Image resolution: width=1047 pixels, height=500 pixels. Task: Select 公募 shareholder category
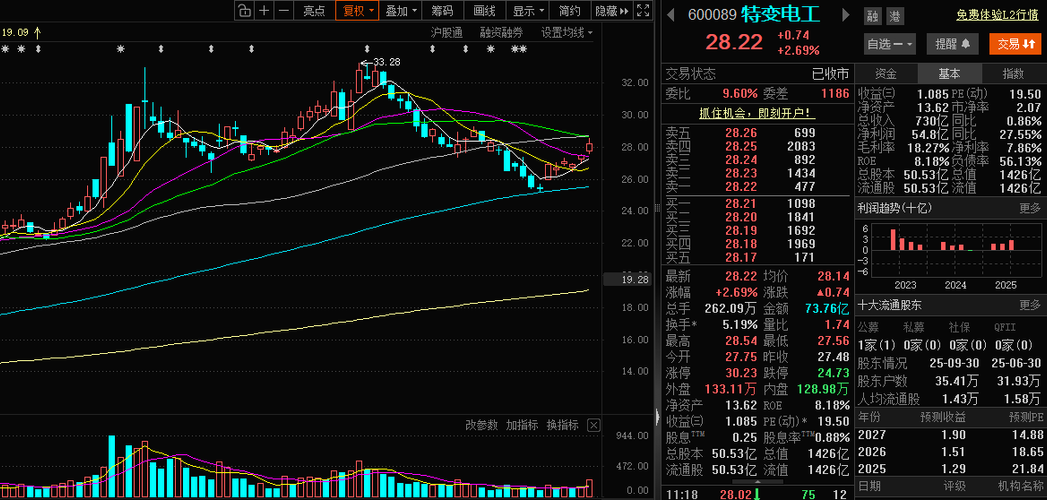[868, 328]
